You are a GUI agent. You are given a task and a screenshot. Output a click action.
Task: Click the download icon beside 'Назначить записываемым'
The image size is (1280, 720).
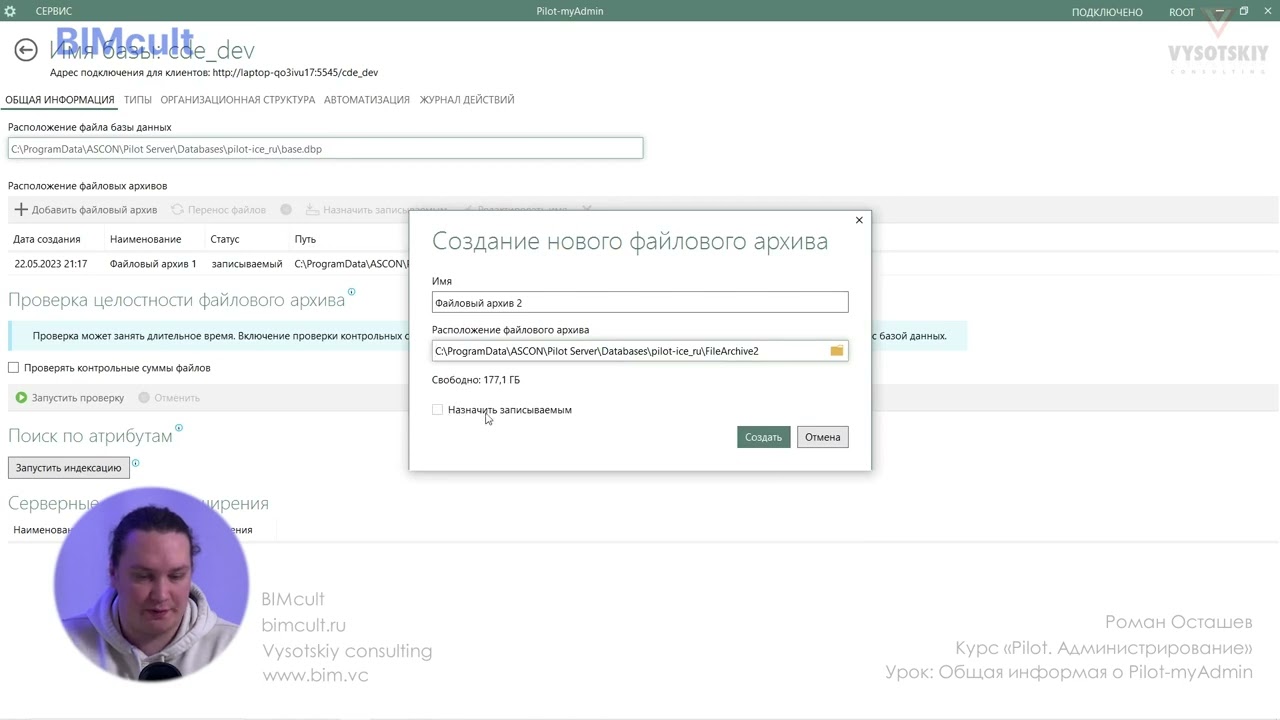(312, 210)
